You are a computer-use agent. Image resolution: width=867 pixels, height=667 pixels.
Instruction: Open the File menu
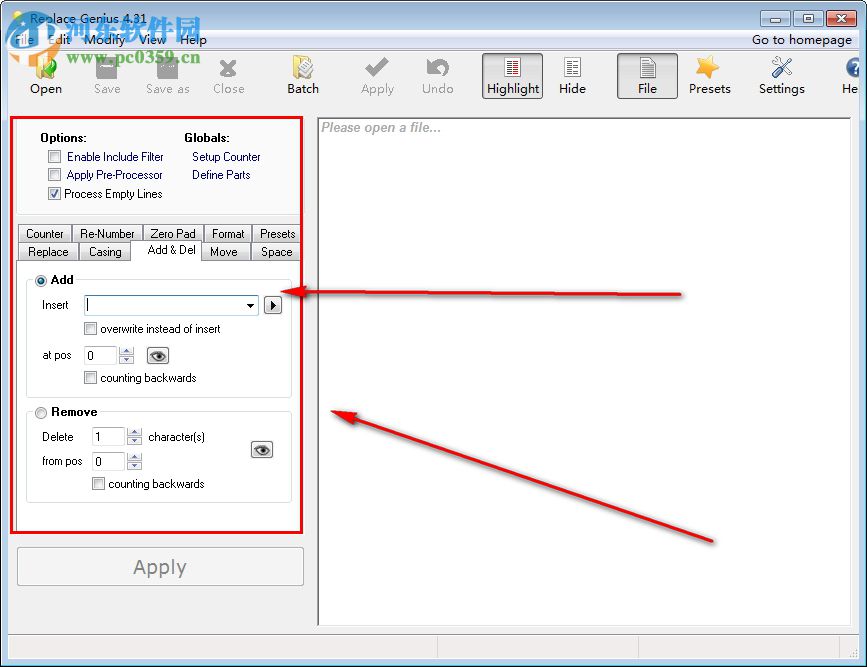pos(24,40)
